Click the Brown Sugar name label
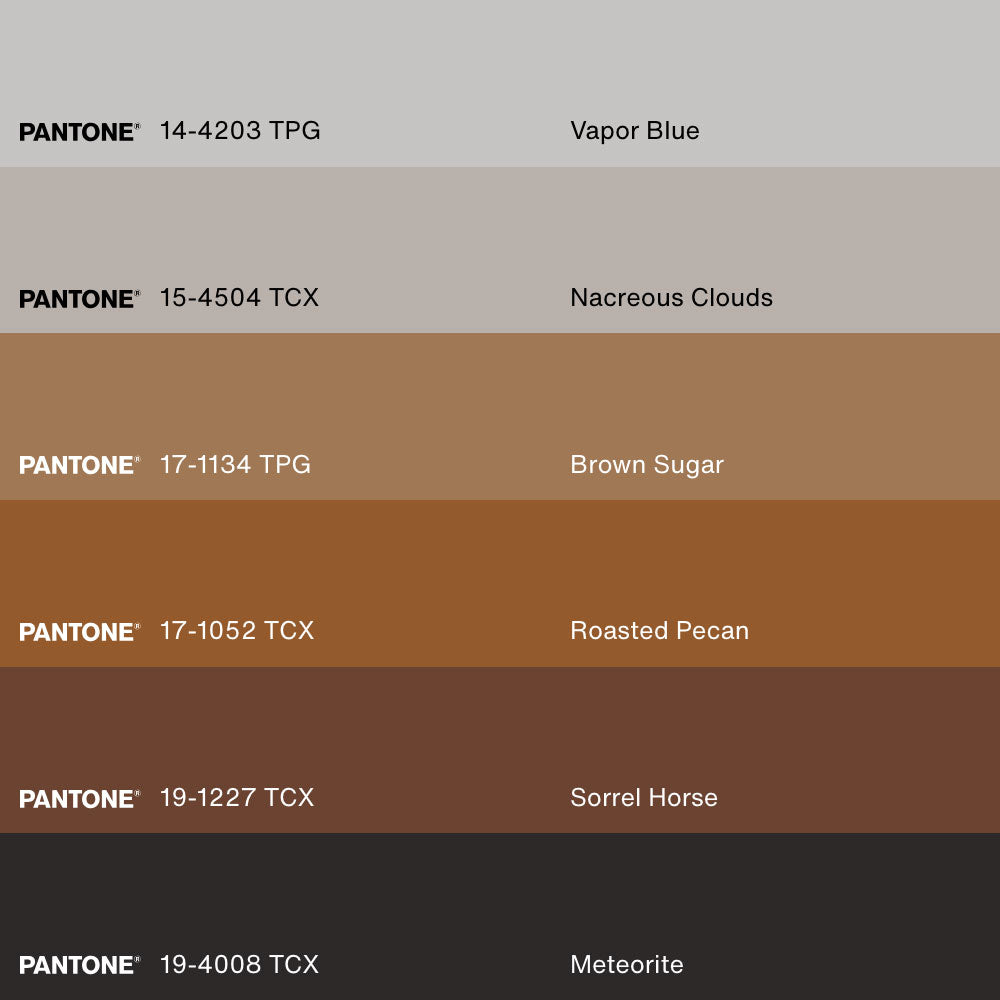This screenshot has width=1000, height=1000. [x=646, y=464]
